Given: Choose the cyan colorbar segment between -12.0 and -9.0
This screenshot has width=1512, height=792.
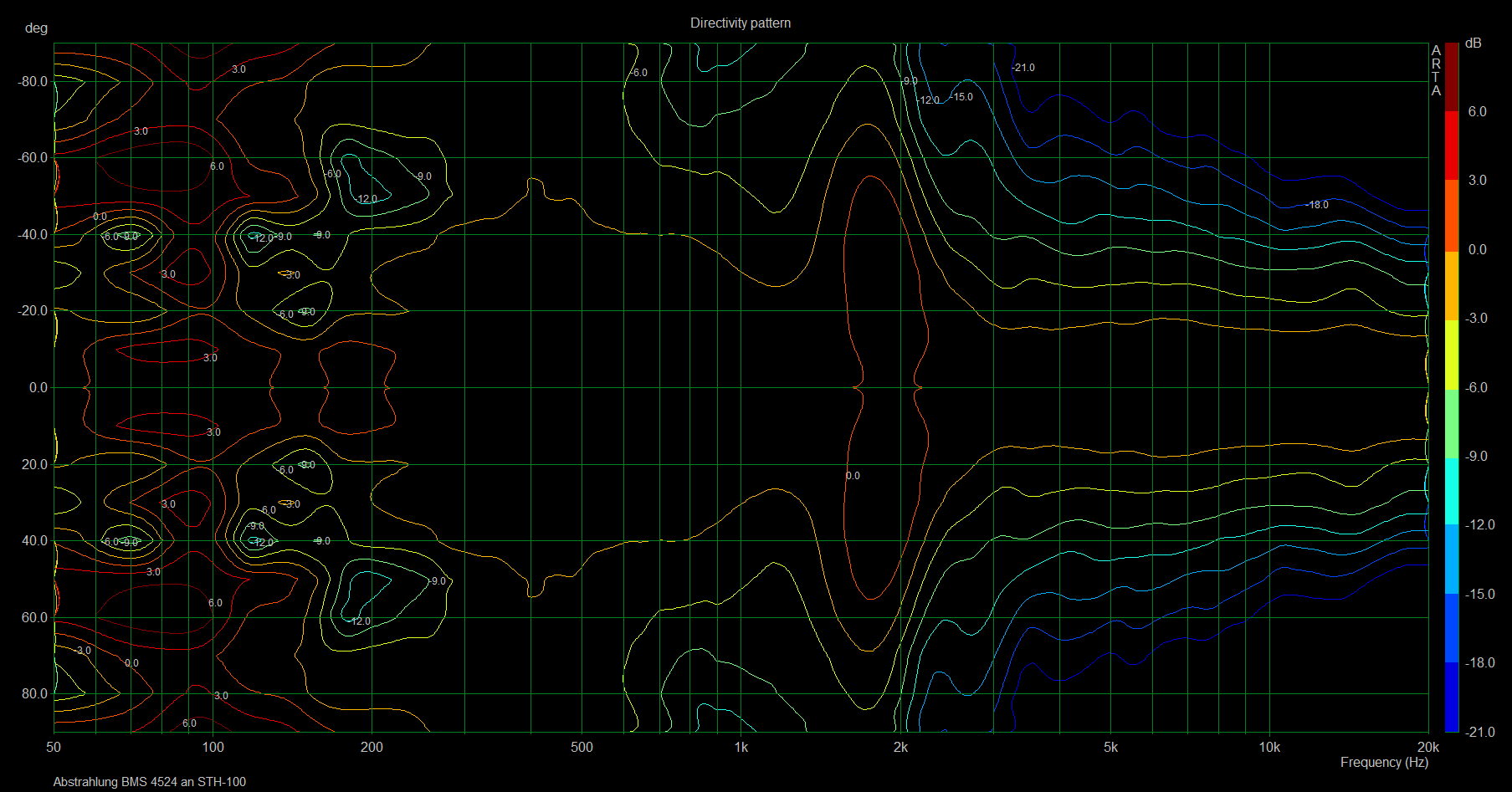Looking at the screenshot, I should (x=1451, y=491).
